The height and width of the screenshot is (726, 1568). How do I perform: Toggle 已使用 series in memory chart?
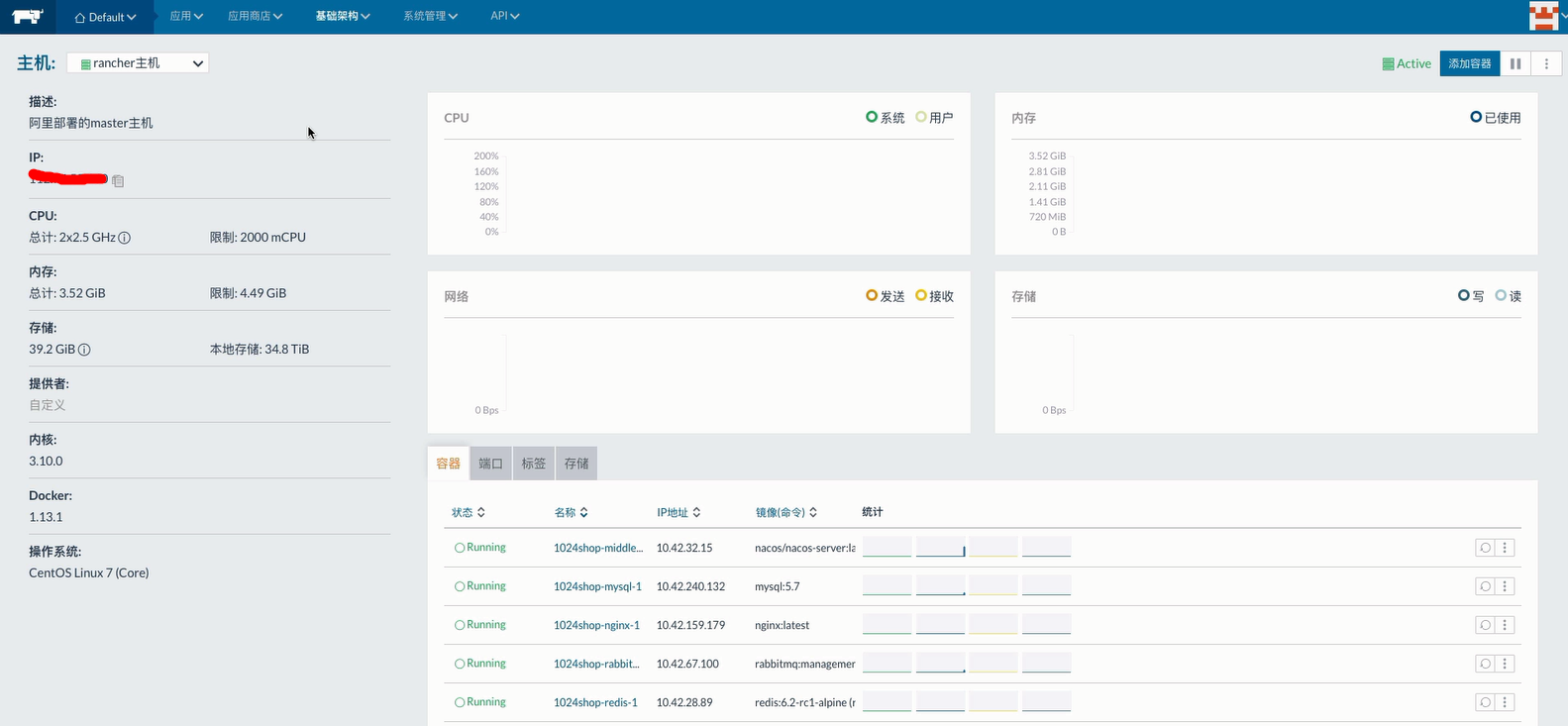(1496, 118)
